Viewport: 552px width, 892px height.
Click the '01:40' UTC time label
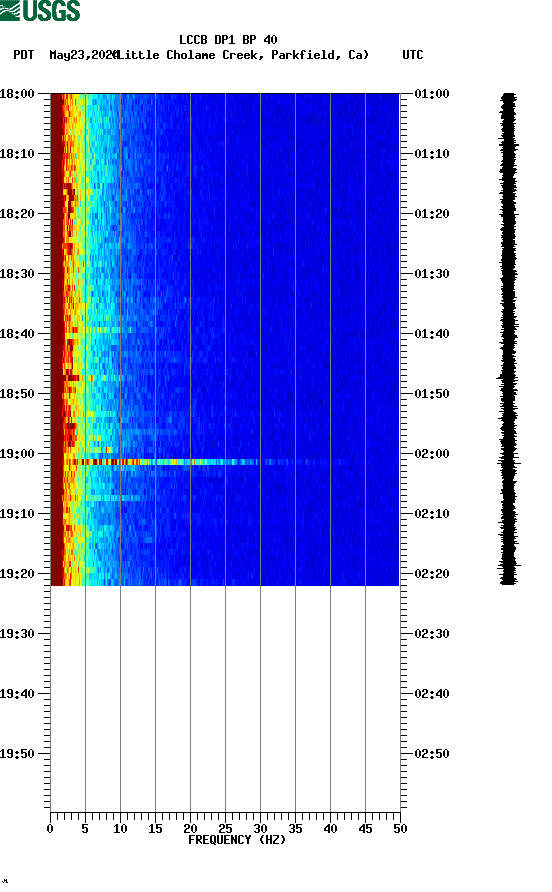pos(432,334)
